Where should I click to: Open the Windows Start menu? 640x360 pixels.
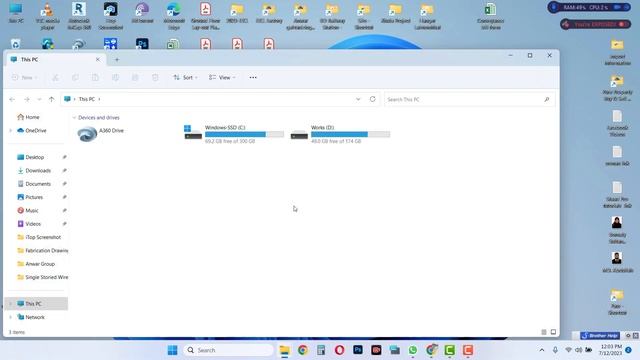[173, 350]
